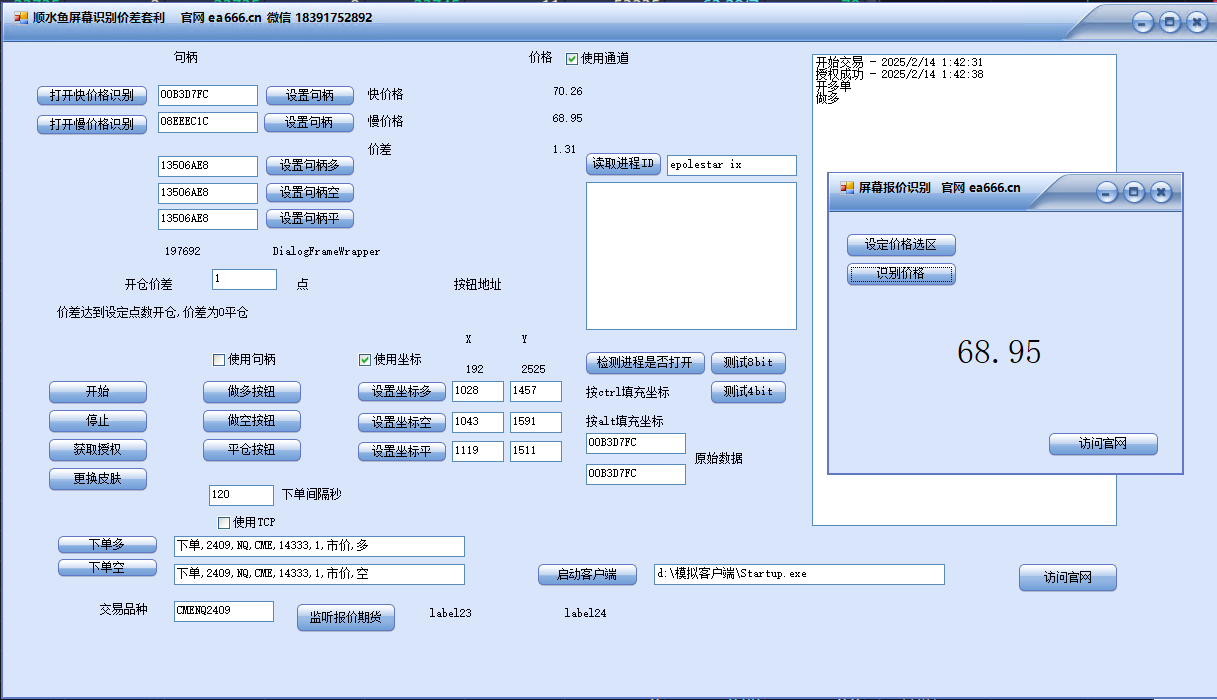The width and height of the screenshot is (1217, 700).
Task: Tick the 使用TCP checkbox
Action: pos(224,522)
